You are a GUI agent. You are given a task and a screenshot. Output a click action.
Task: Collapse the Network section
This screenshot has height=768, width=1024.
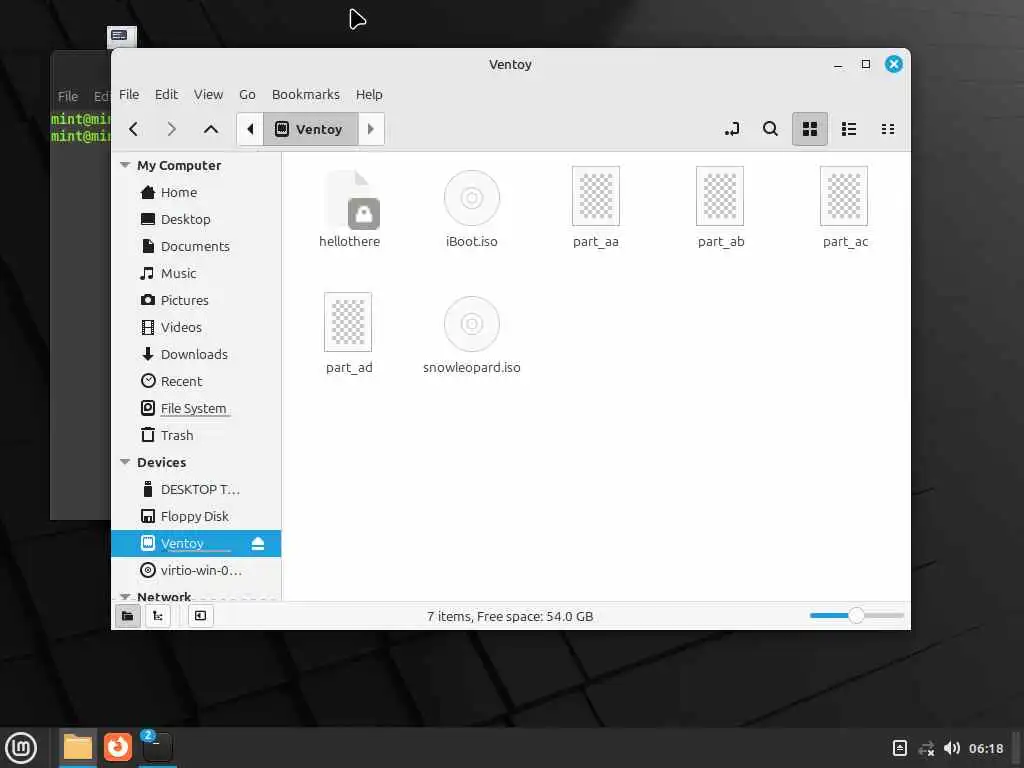click(125, 596)
